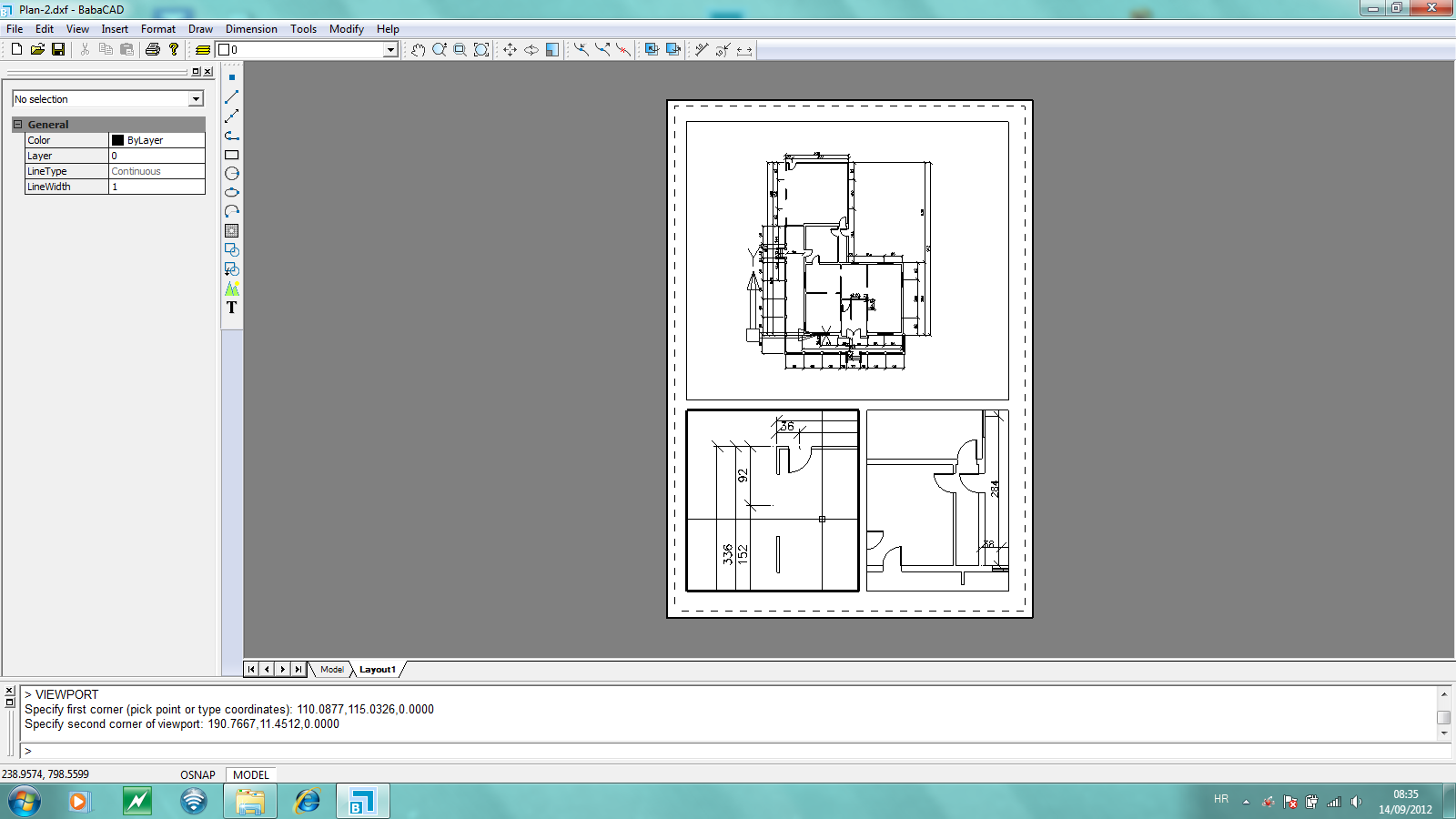The height and width of the screenshot is (819, 1456).
Task: Click the extend tool icon
Action: (x=602, y=49)
